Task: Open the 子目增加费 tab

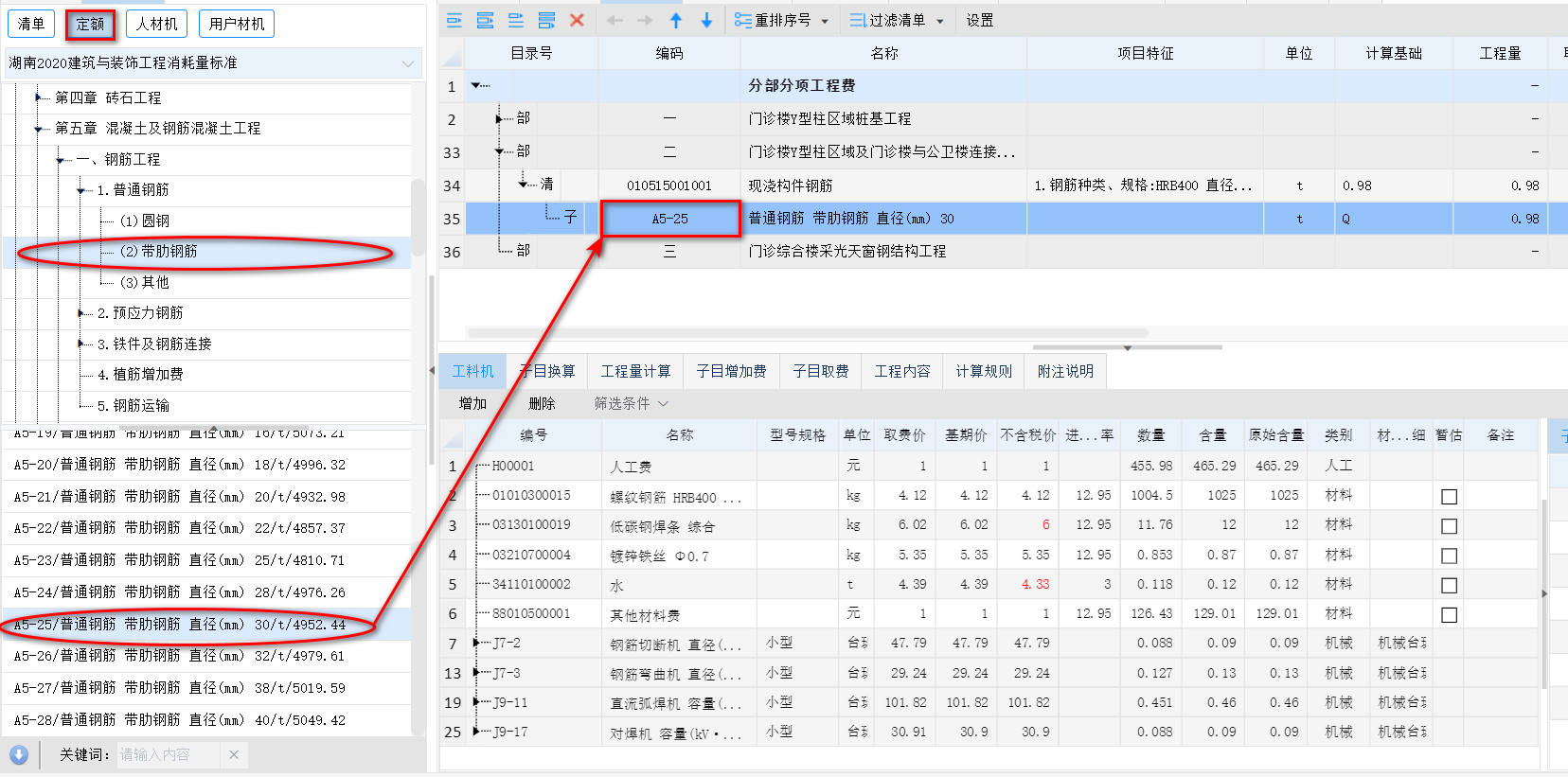Action: point(731,371)
